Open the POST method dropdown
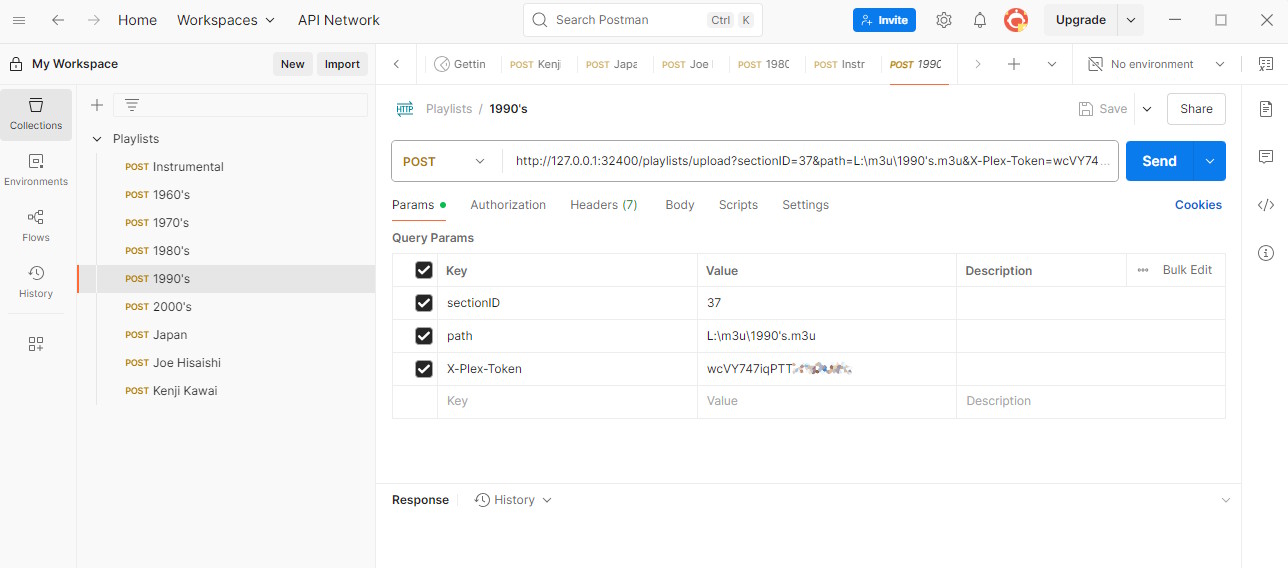Image resolution: width=1288 pixels, height=568 pixels. pos(445,161)
